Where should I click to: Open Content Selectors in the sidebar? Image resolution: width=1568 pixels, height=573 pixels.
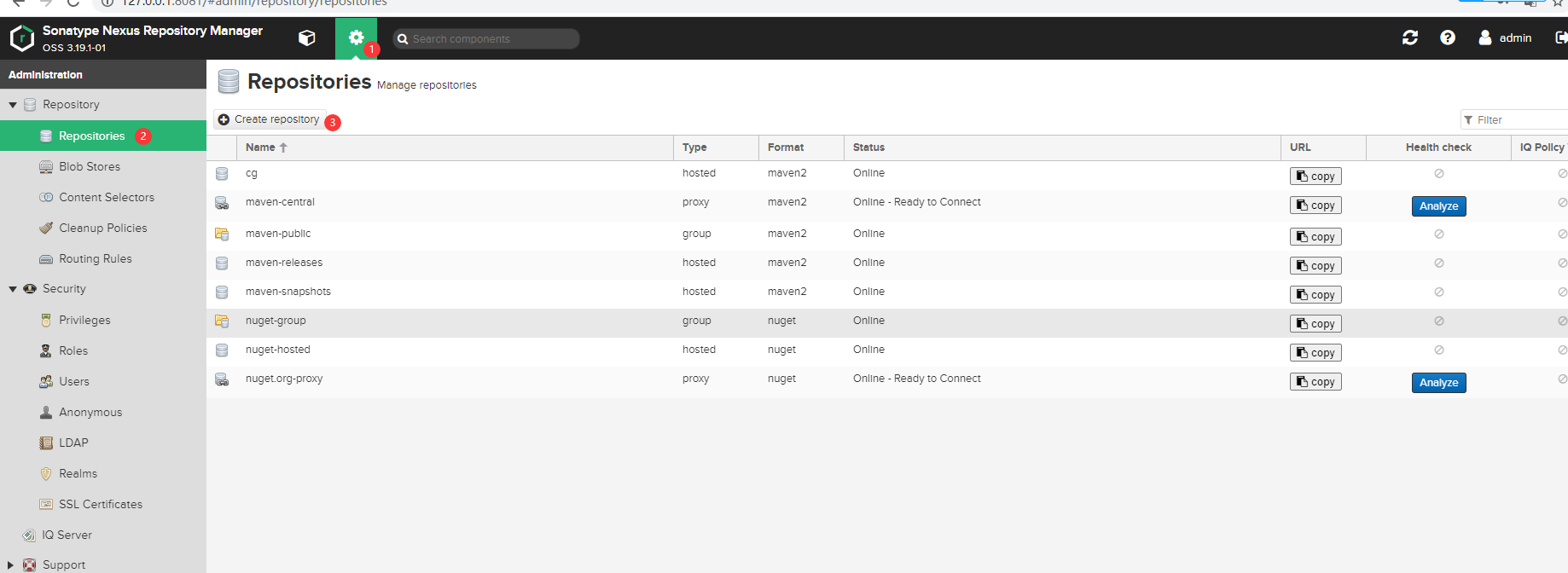pyautogui.click(x=103, y=198)
